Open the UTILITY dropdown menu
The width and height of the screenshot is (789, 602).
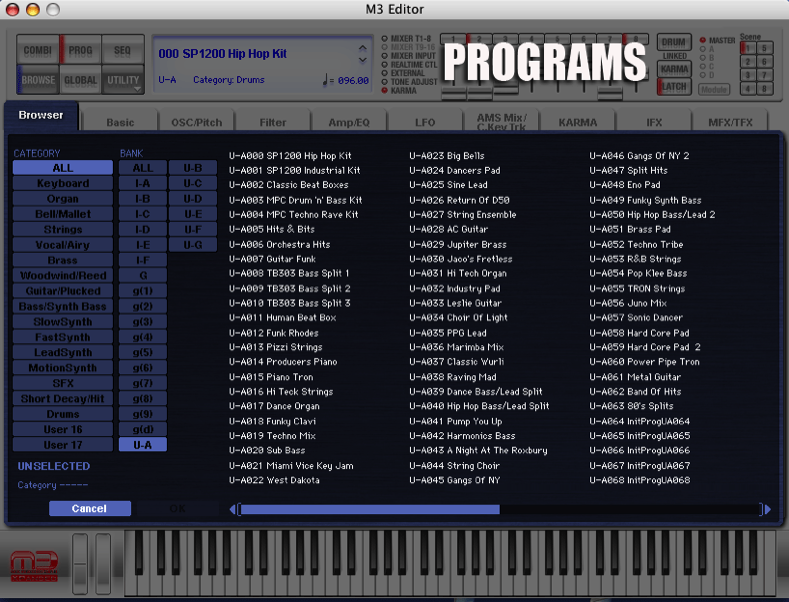pos(123,80)
